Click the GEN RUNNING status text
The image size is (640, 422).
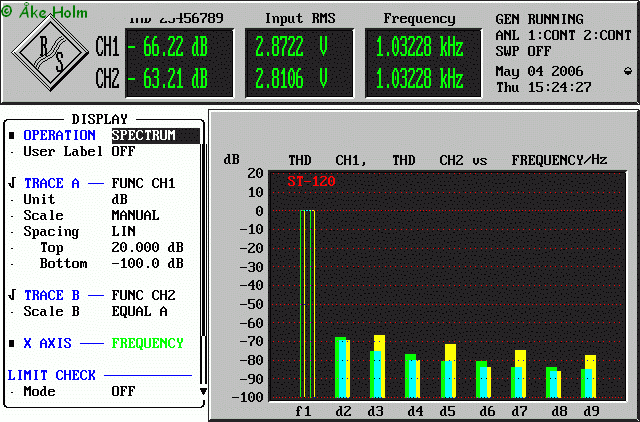pos(540,19)
